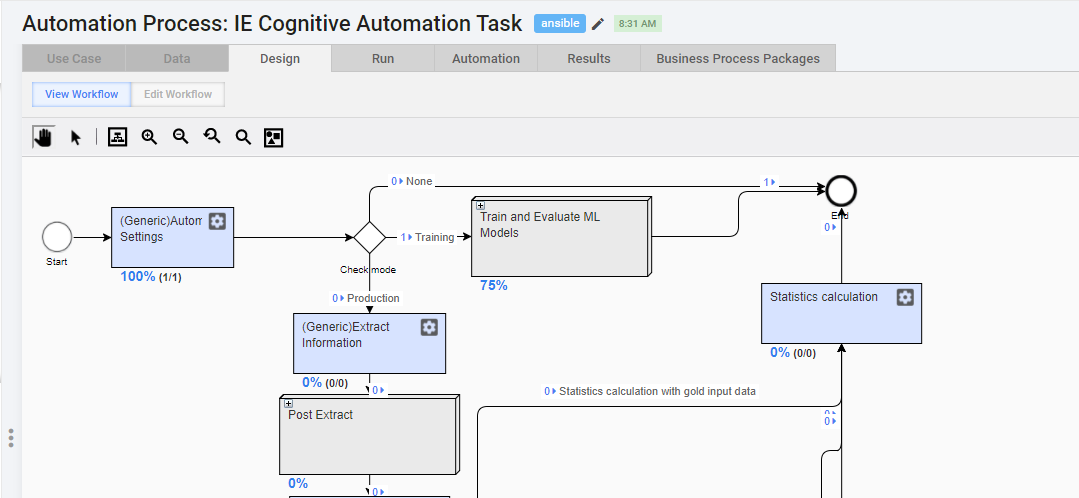Click the End event circle
This screenshot has width=1079, height=498.
841,191
